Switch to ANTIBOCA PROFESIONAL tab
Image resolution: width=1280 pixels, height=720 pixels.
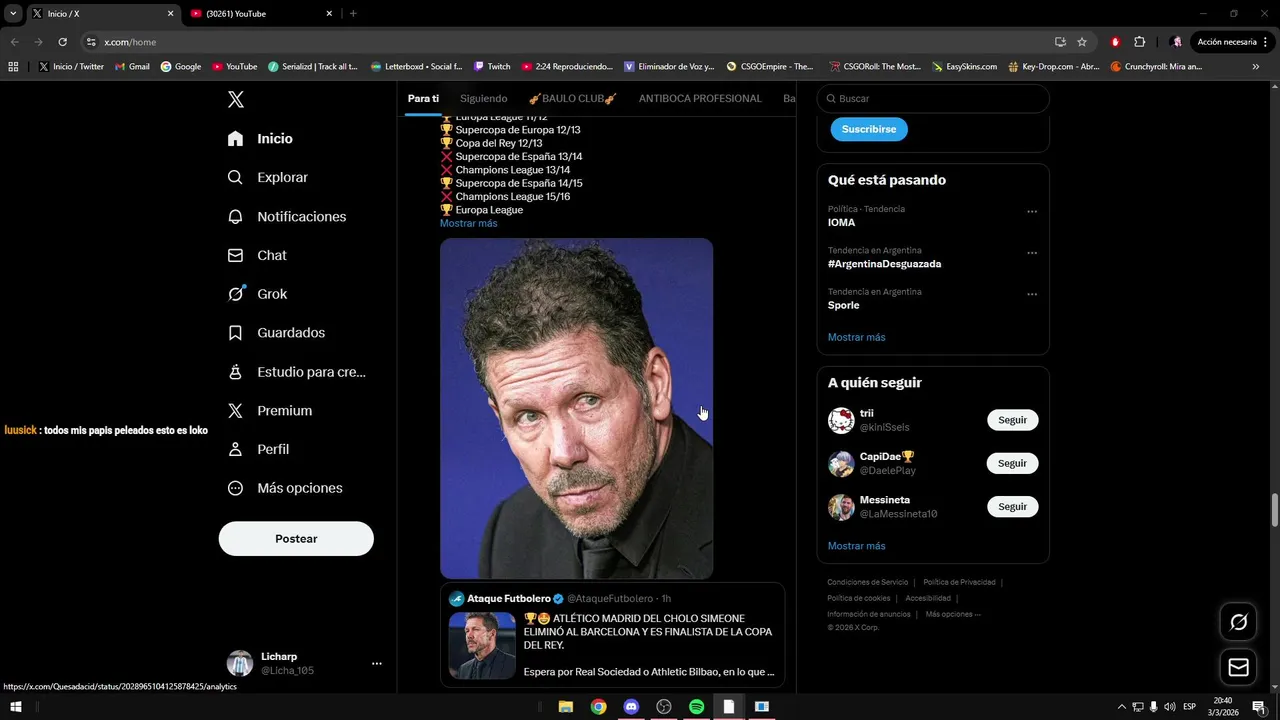(x=700, y=99)
